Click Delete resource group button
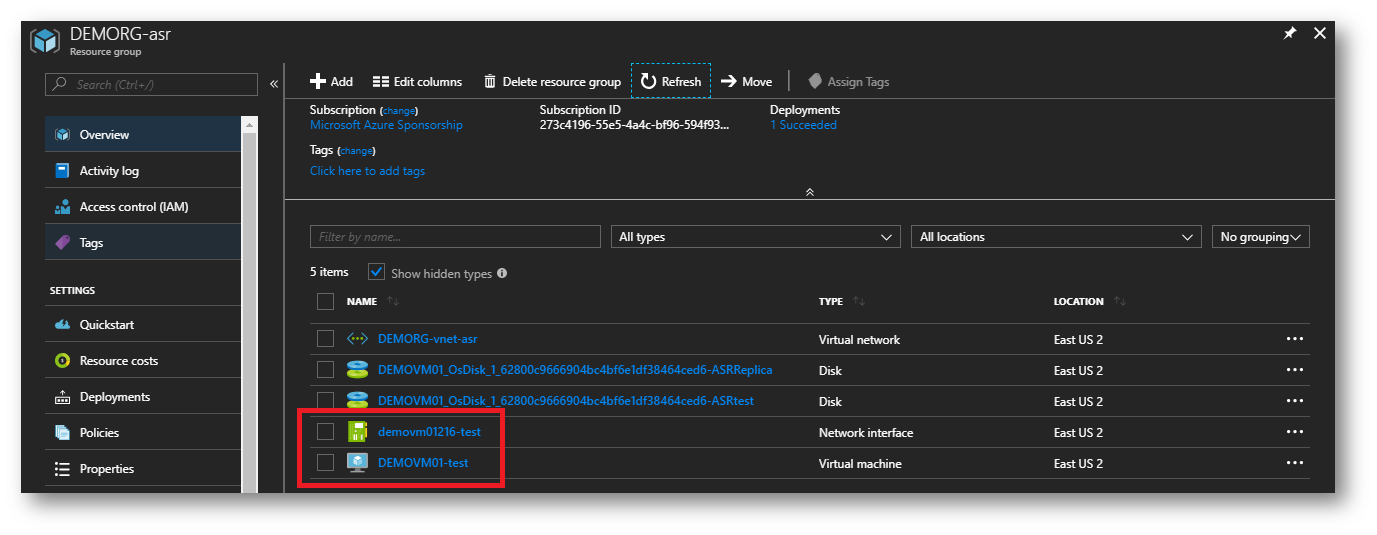The image size is (1377, 535). pyautogui.click(x=552, y=82)
